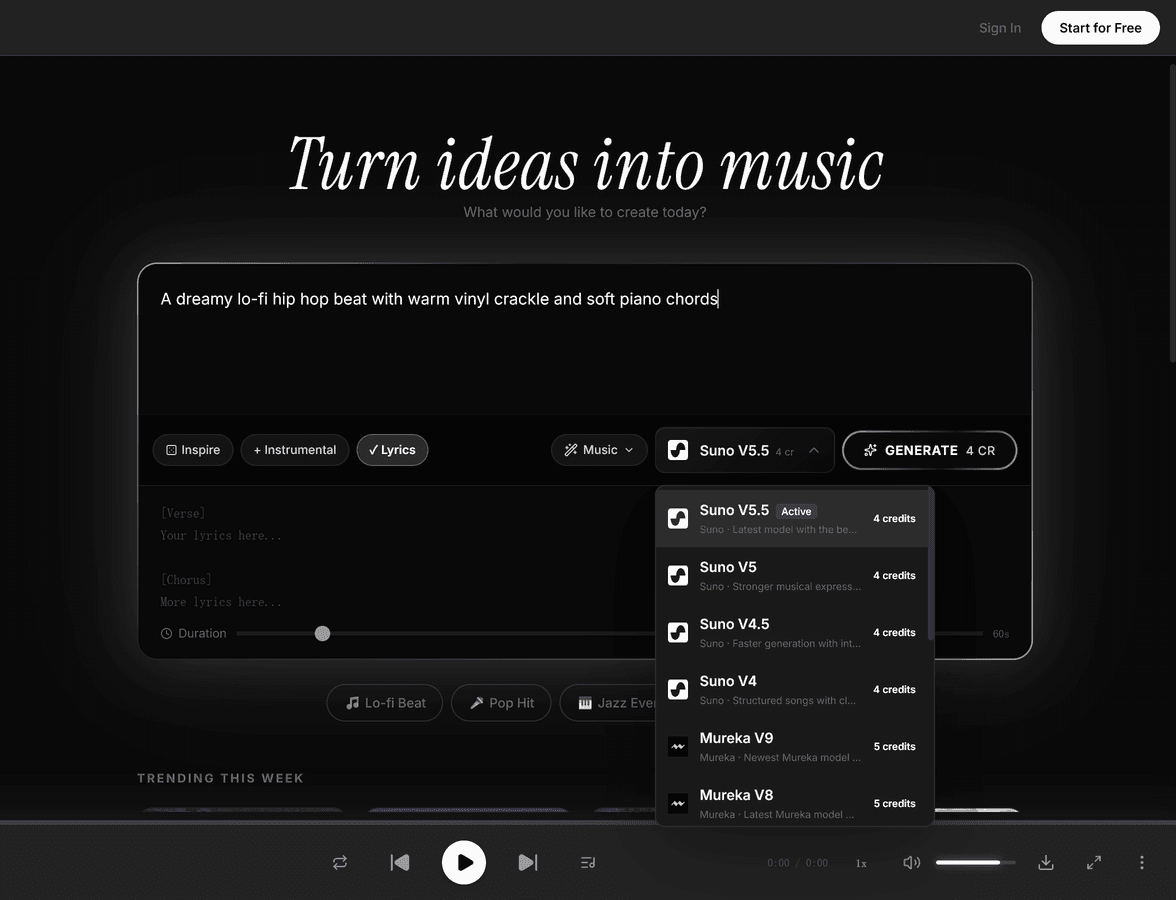Image resolution: width=1176 pixels, height=900 pixels.
Task: Click the 'Active' badge on Suno V5.5
Action: (x=796, y=512)
